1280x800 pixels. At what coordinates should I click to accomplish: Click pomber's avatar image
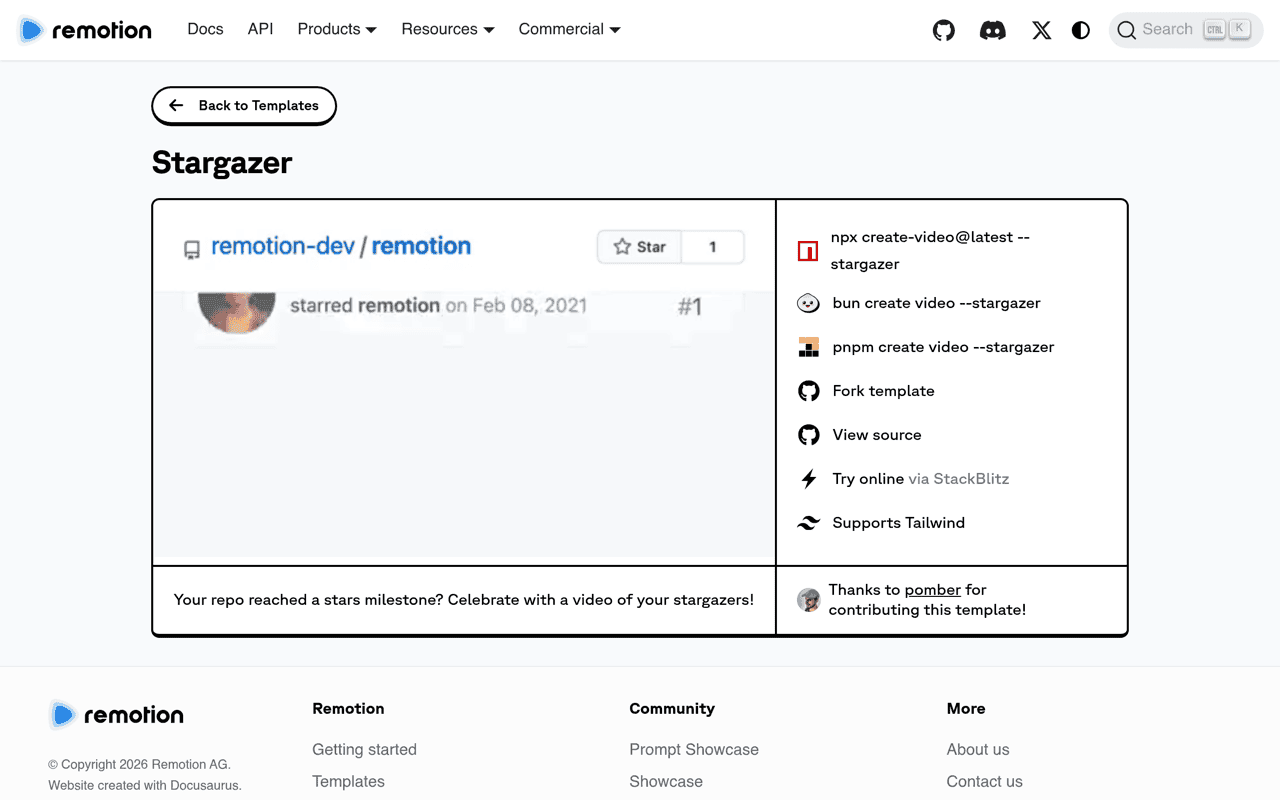pos(808,600)
